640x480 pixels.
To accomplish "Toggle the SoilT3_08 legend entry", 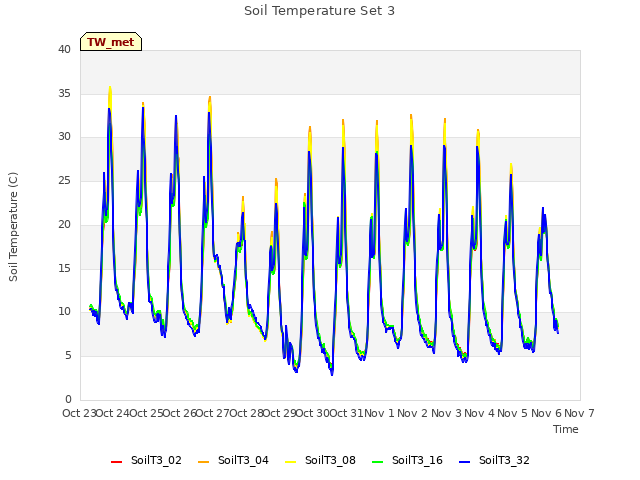I will point(320,460).
